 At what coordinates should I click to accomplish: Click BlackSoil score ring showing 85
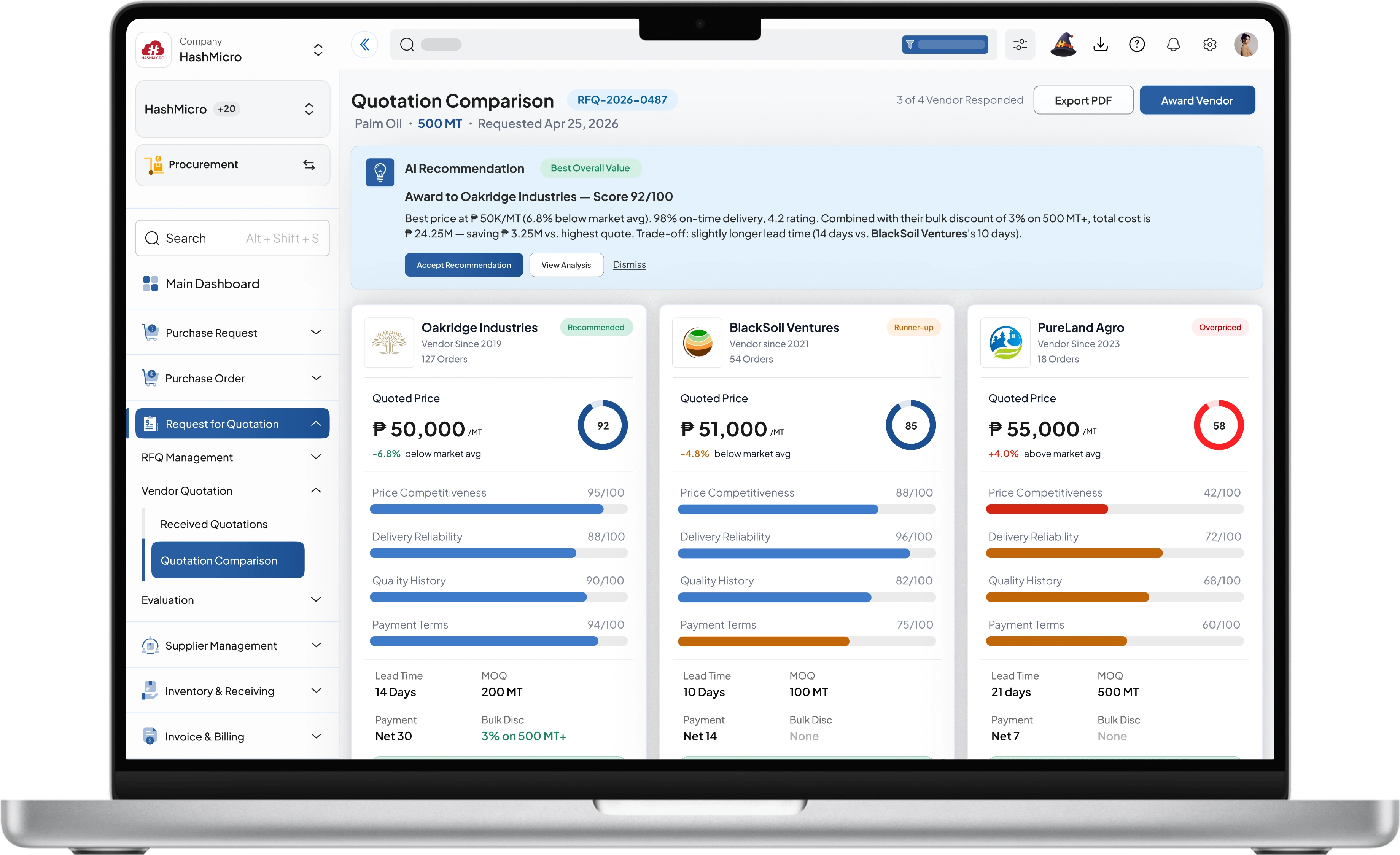(x=910, y=425)
